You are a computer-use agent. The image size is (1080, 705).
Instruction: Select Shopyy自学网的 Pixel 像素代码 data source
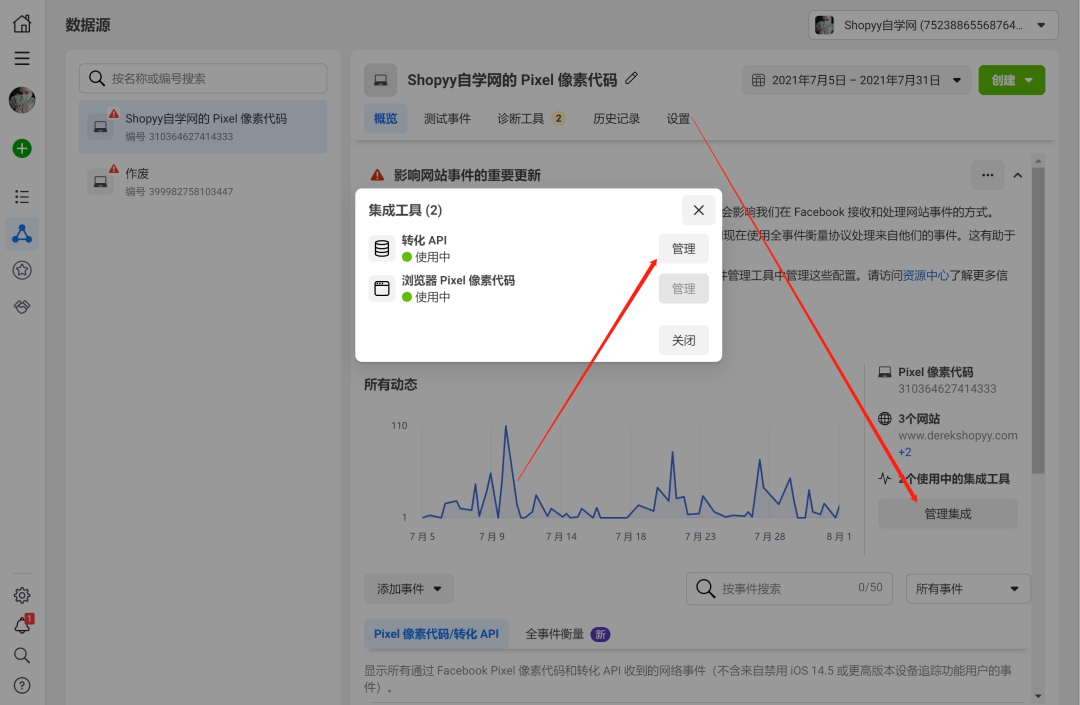(x=203, y=127)
